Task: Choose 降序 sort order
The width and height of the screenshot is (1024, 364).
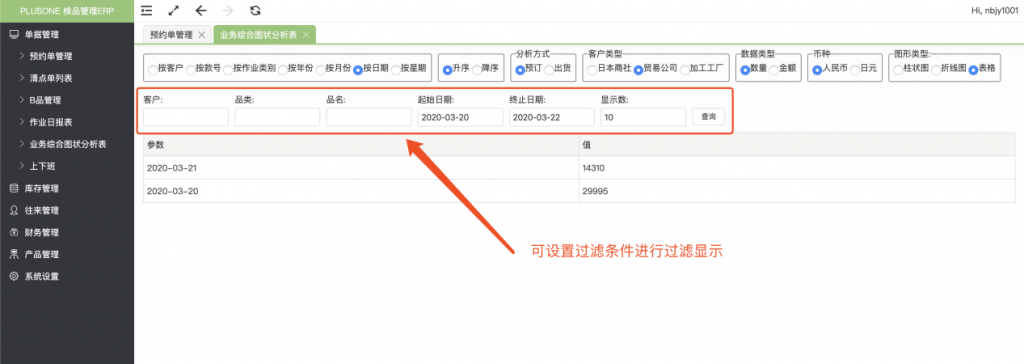Action: click(476, 69)
